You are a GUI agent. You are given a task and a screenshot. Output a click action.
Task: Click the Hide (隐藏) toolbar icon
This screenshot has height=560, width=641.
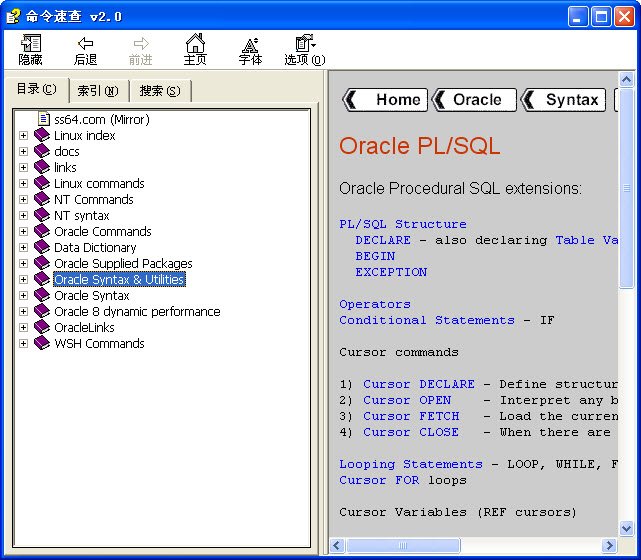(31, 44)
